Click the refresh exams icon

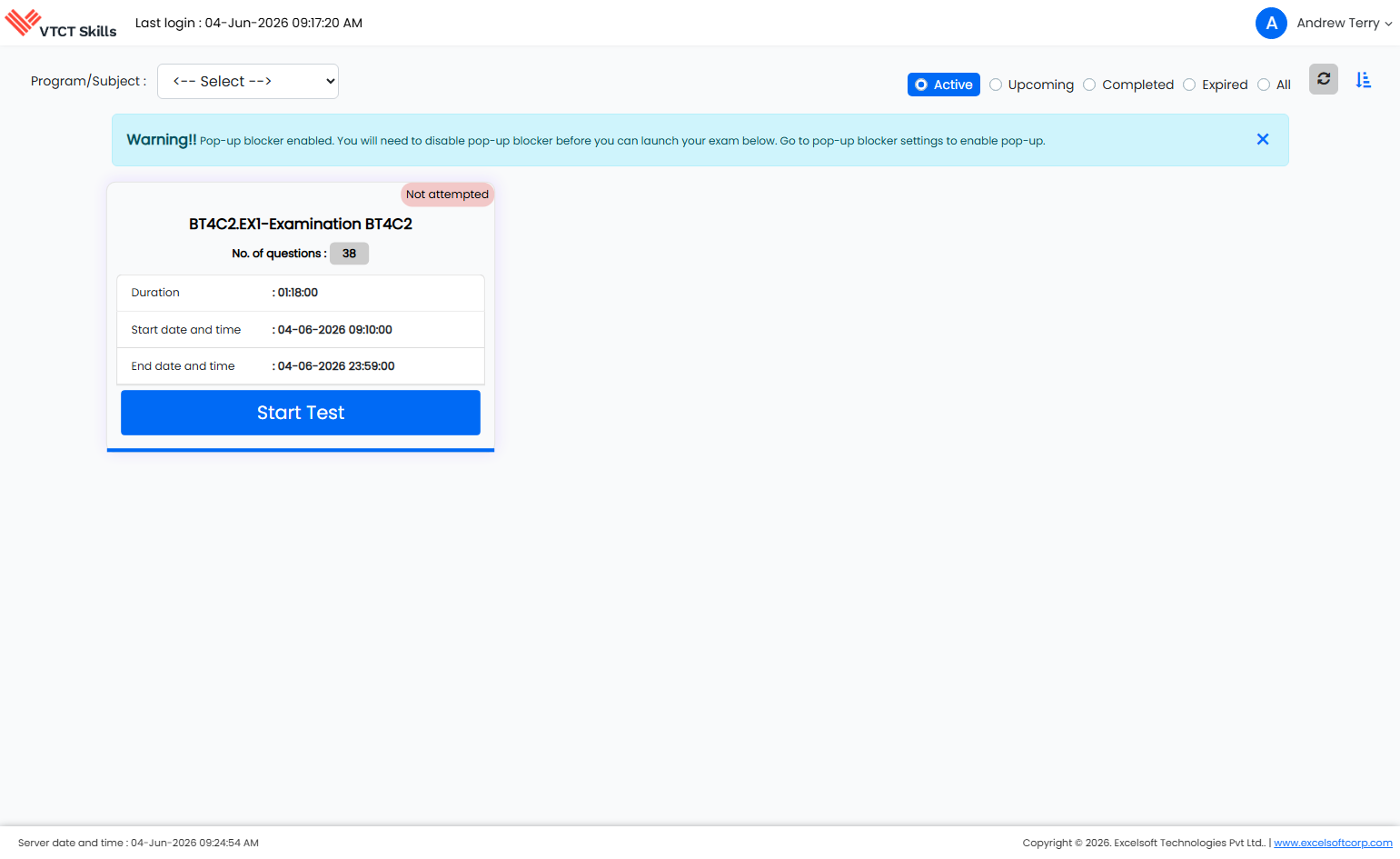click(1324, 79)
